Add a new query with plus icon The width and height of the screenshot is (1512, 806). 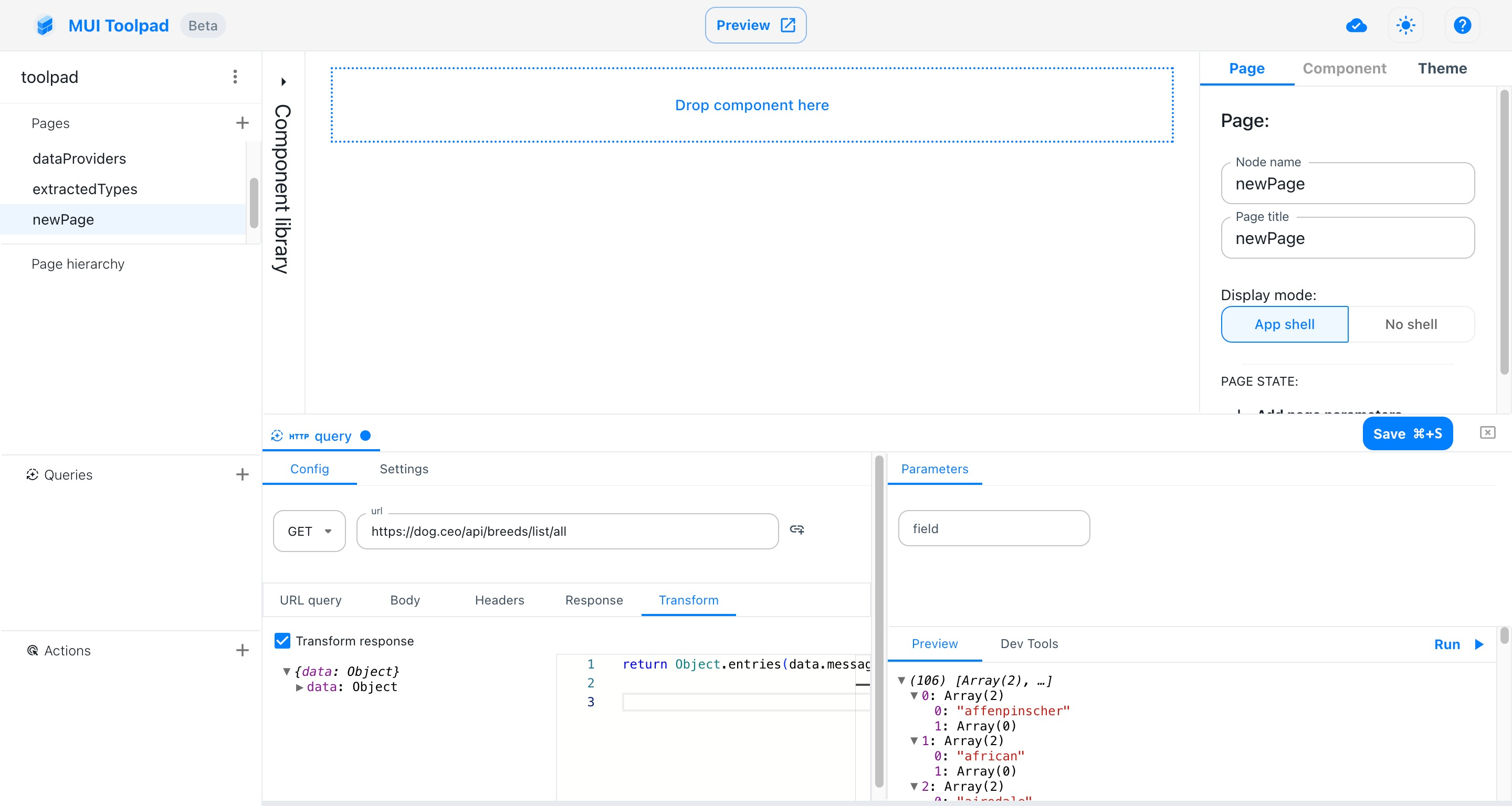(x=242, y=474)
